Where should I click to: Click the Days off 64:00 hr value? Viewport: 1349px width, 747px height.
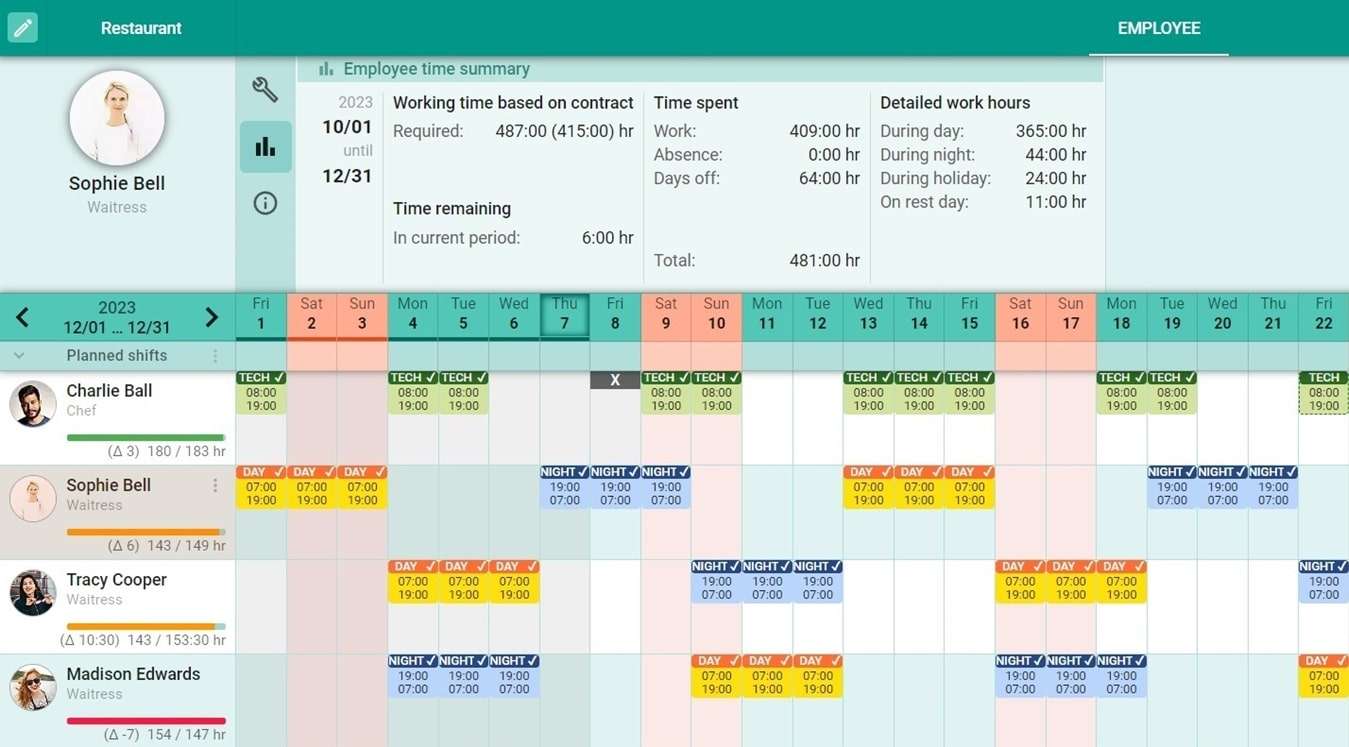830,179
